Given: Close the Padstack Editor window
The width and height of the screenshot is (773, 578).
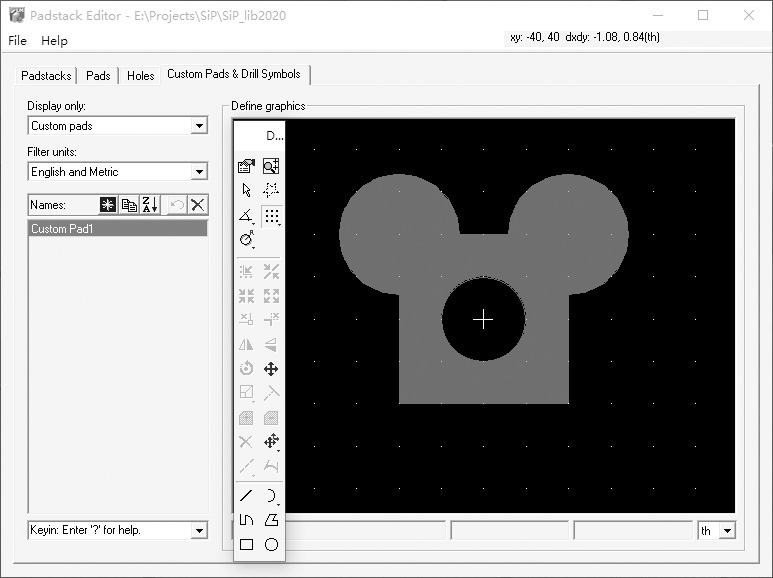Looking at the screenshot, I should 749,15.
